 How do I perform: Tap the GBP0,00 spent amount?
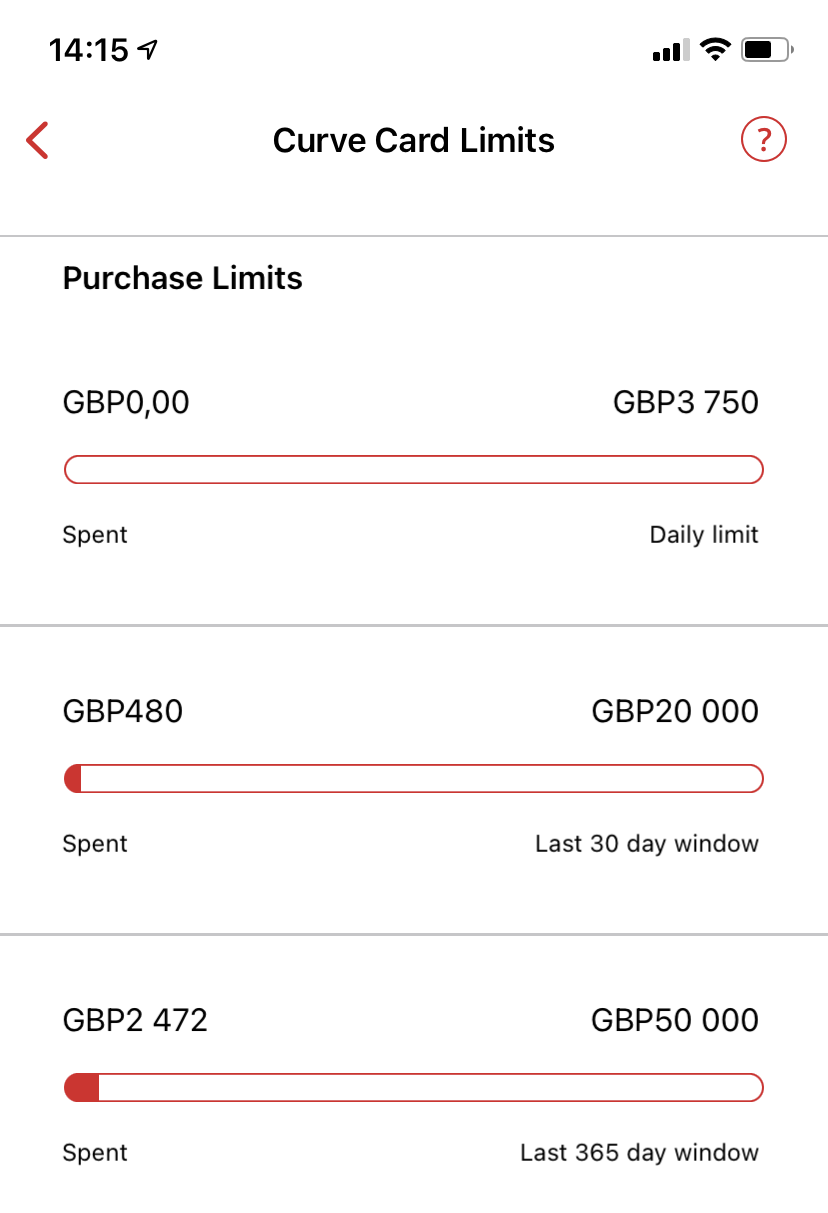126,403
